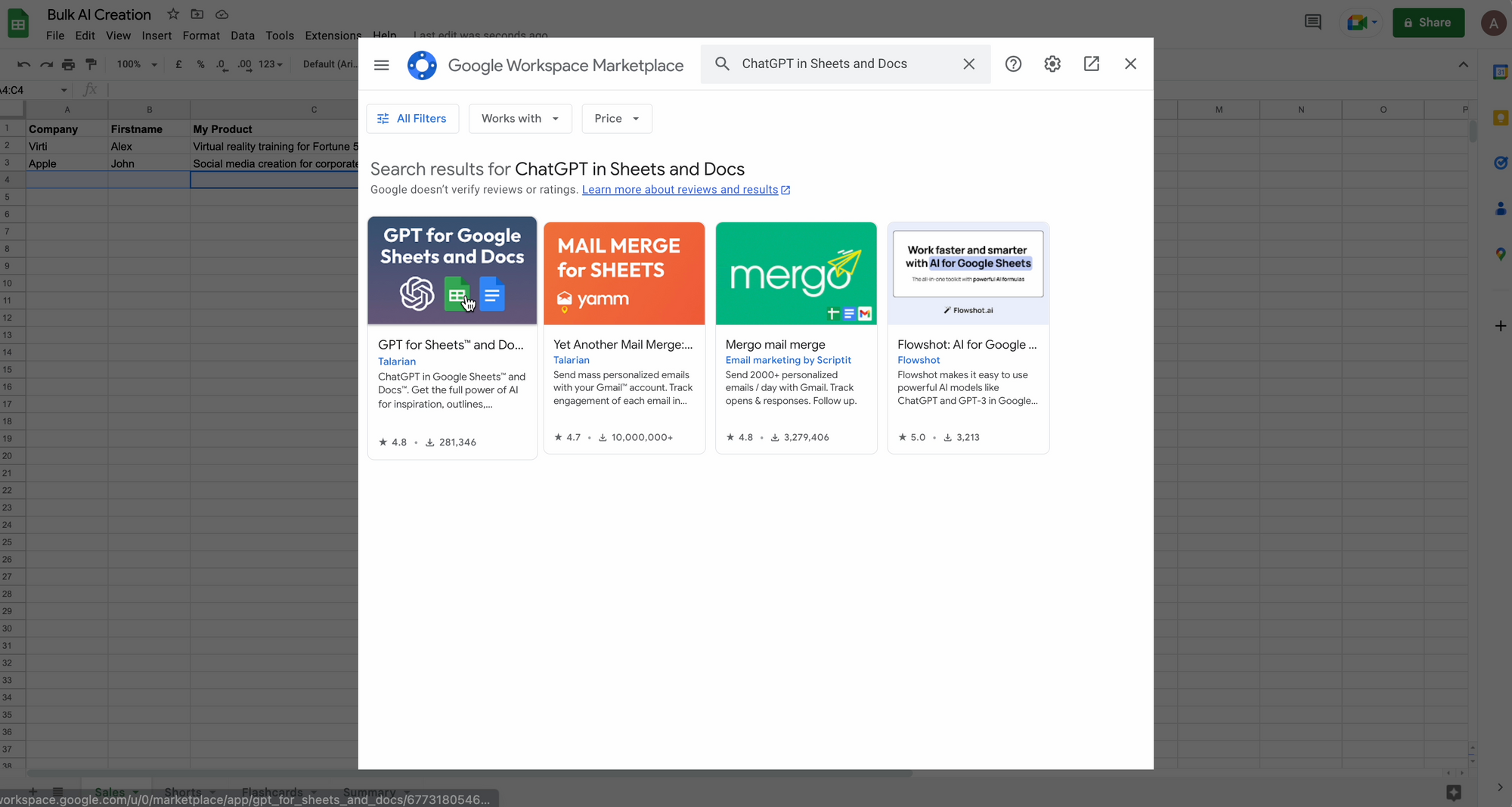Format as currency with the £ button
Image resolution: width=1512 pixels, height=807 pixels.
(178, 64)
